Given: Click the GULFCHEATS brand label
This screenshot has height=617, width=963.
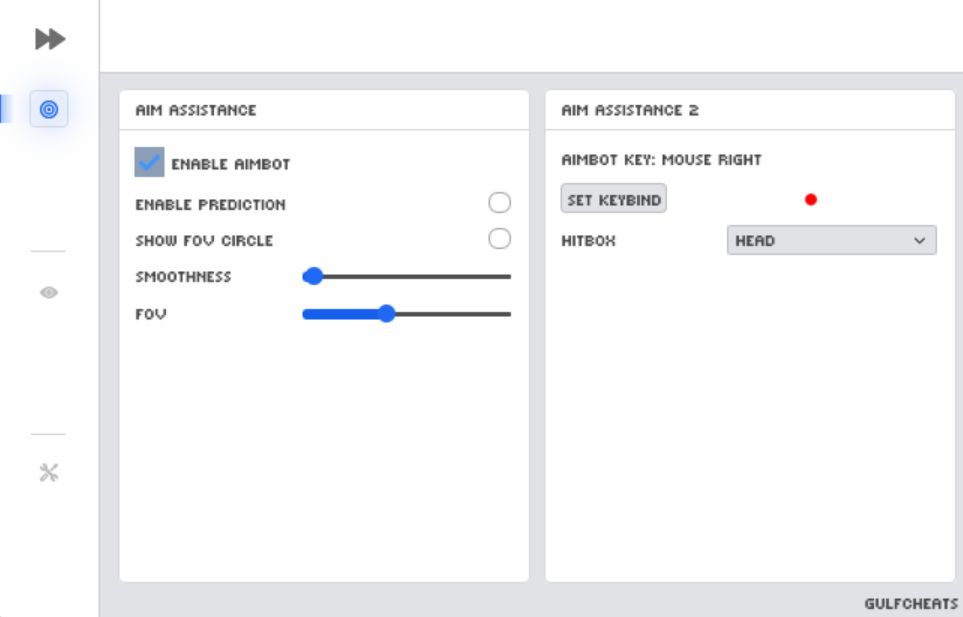Looking at the screenshot, I should [x=911, y=604].
